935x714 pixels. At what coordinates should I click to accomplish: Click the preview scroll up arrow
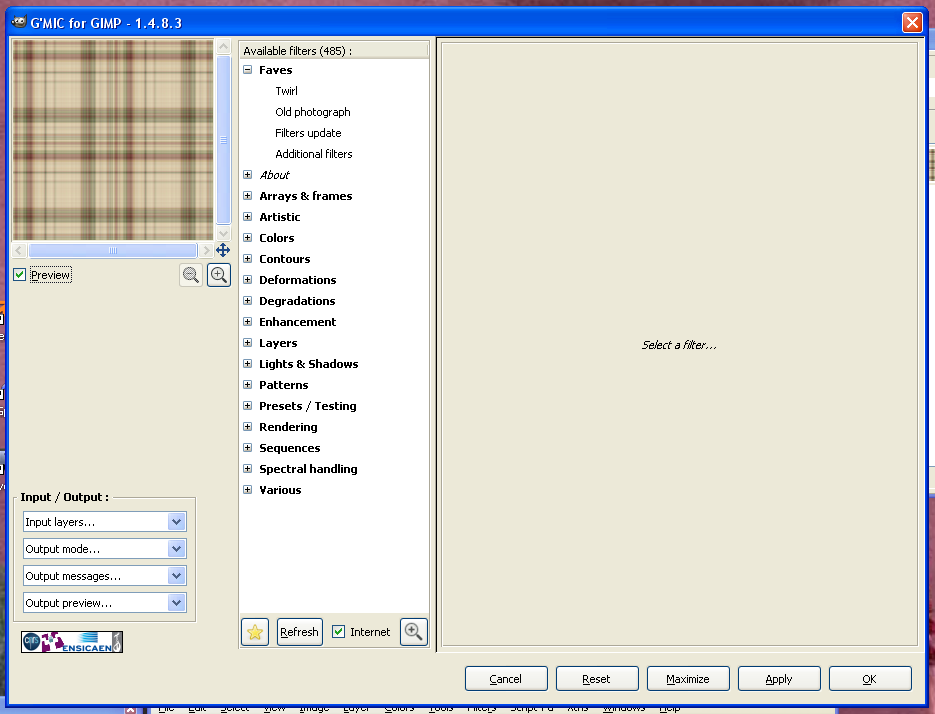point(224,47)
